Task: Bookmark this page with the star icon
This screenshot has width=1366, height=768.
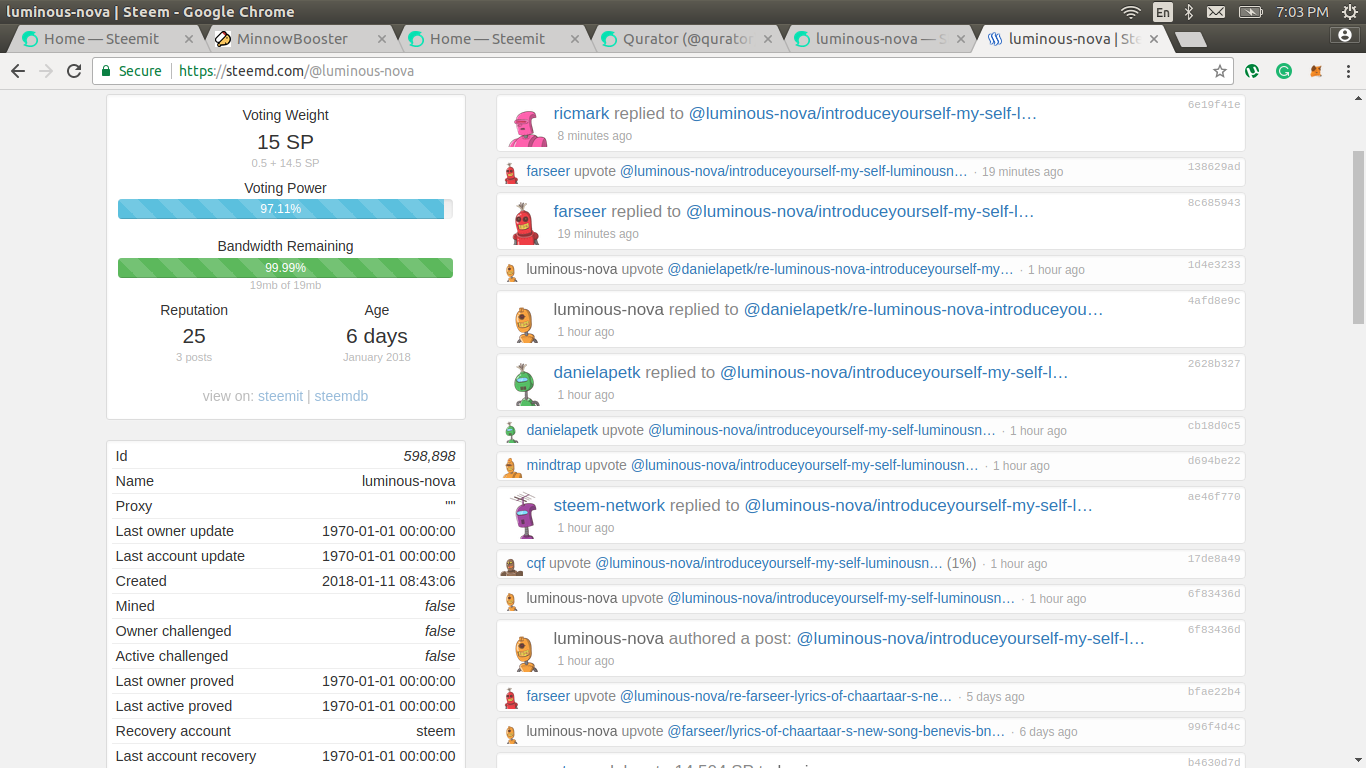Action: (x=1220, y=71)
